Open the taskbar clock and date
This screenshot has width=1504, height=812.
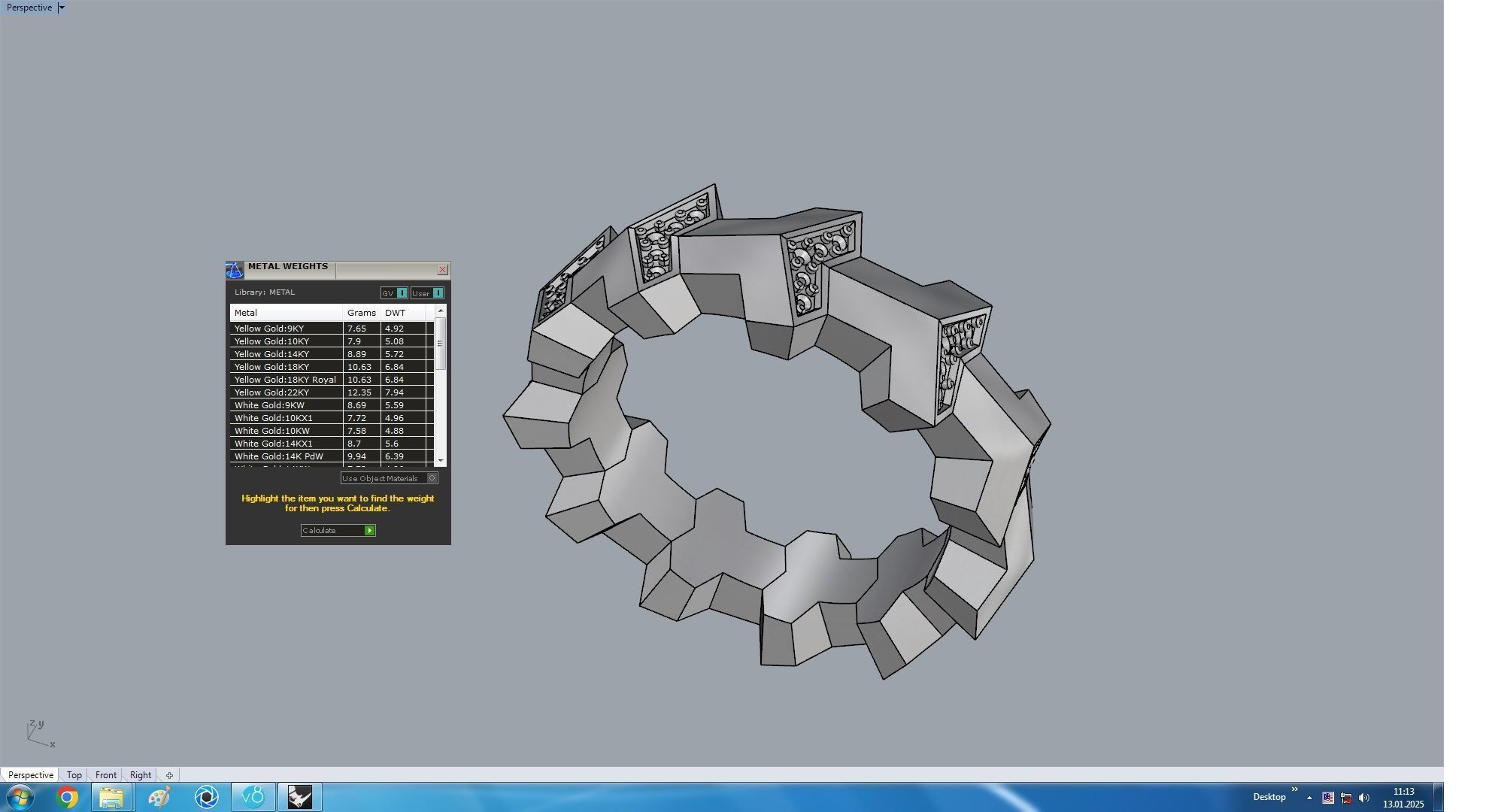(1403, 798)
